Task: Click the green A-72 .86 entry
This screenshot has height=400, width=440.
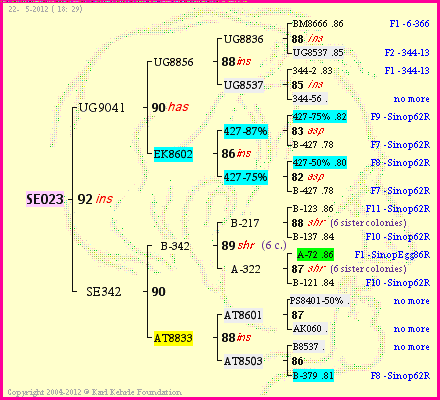Action: [x=315, y=255]
